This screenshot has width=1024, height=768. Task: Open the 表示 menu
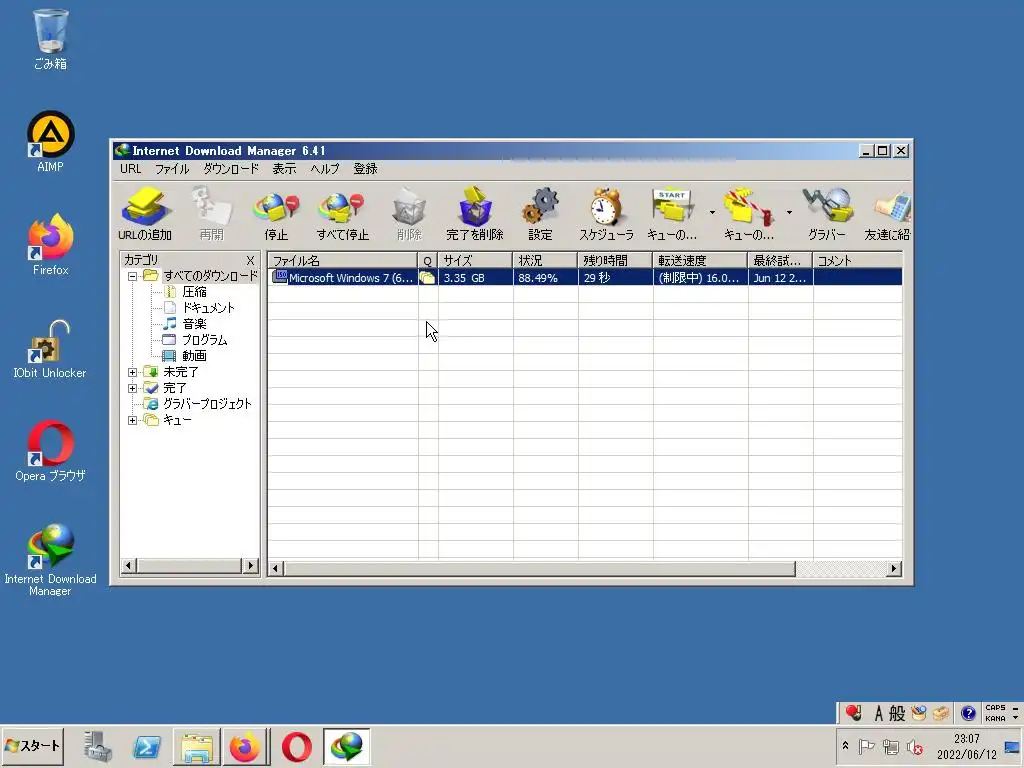(x=284, y=169)
